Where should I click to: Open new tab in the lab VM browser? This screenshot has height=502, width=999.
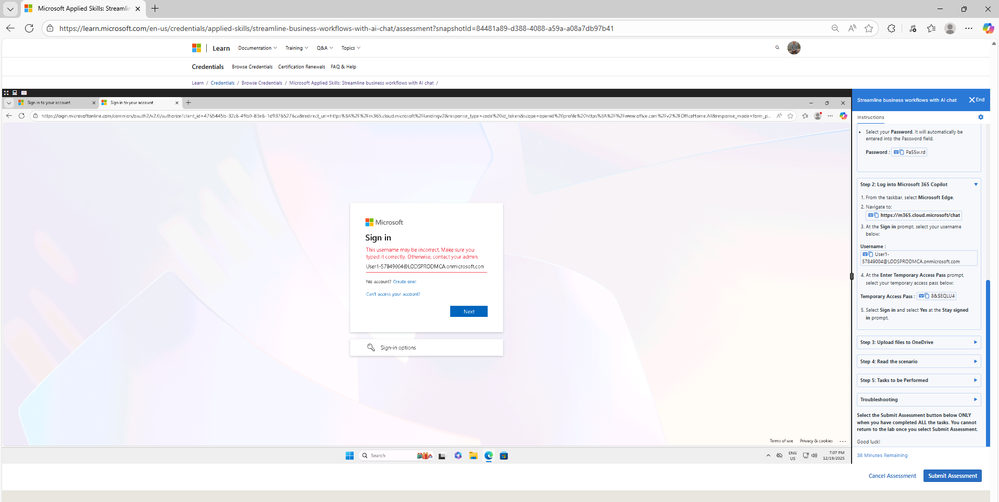pyautogui.click(x=188, y=103)
